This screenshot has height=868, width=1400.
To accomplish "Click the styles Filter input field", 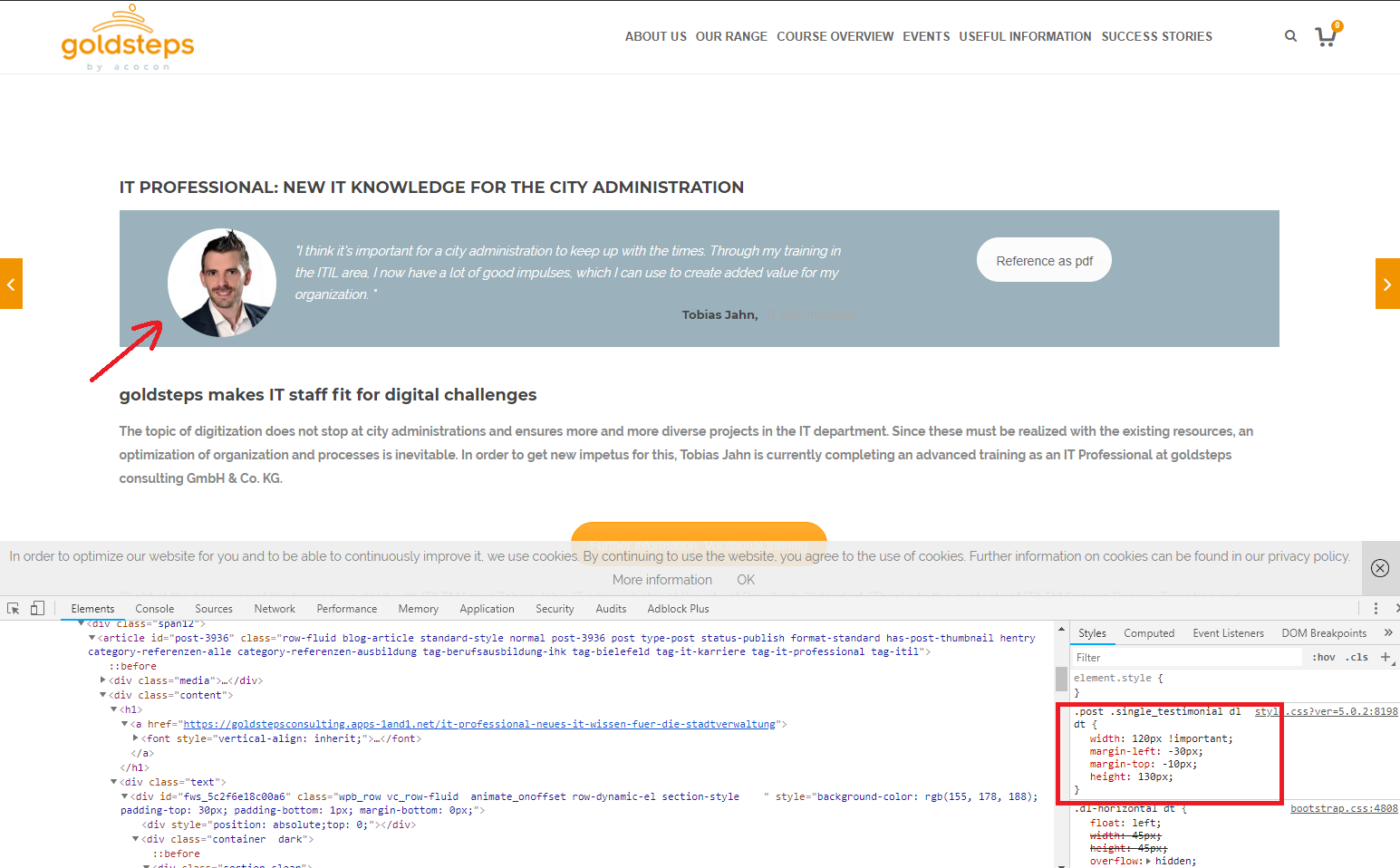I will 1187,658.
